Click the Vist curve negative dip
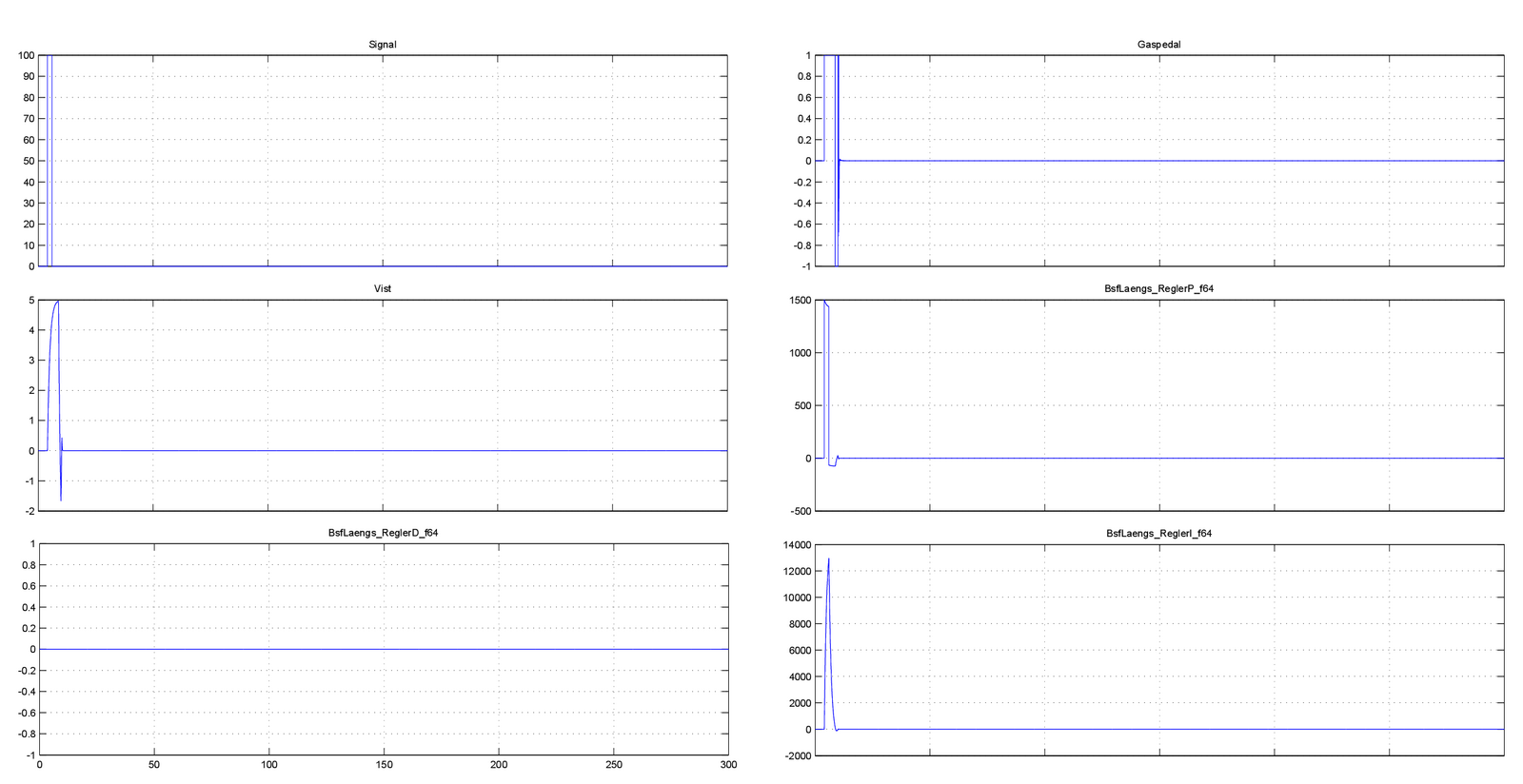This screenshot has height=784, width=1523. pos(61,499)
